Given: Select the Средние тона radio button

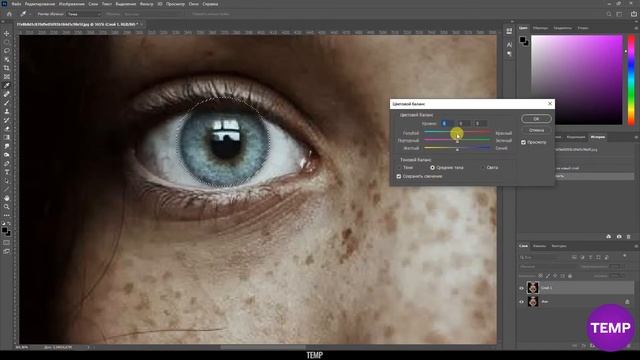Looking at the screenshot, I should pyautogui.click(x=432, y=167).
